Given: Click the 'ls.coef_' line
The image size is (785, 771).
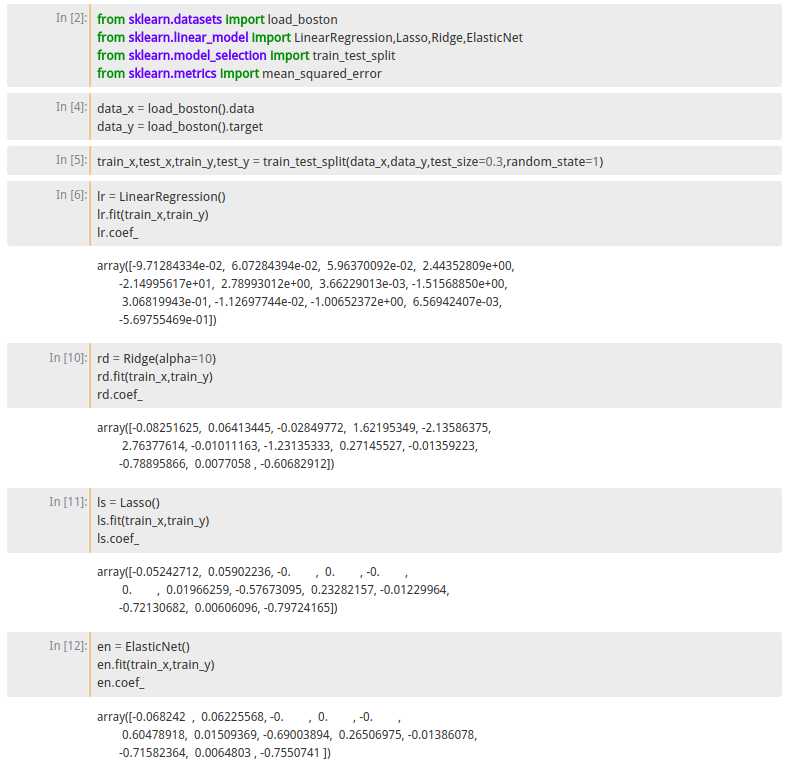Looking at the screenshot, I should 118,539.
